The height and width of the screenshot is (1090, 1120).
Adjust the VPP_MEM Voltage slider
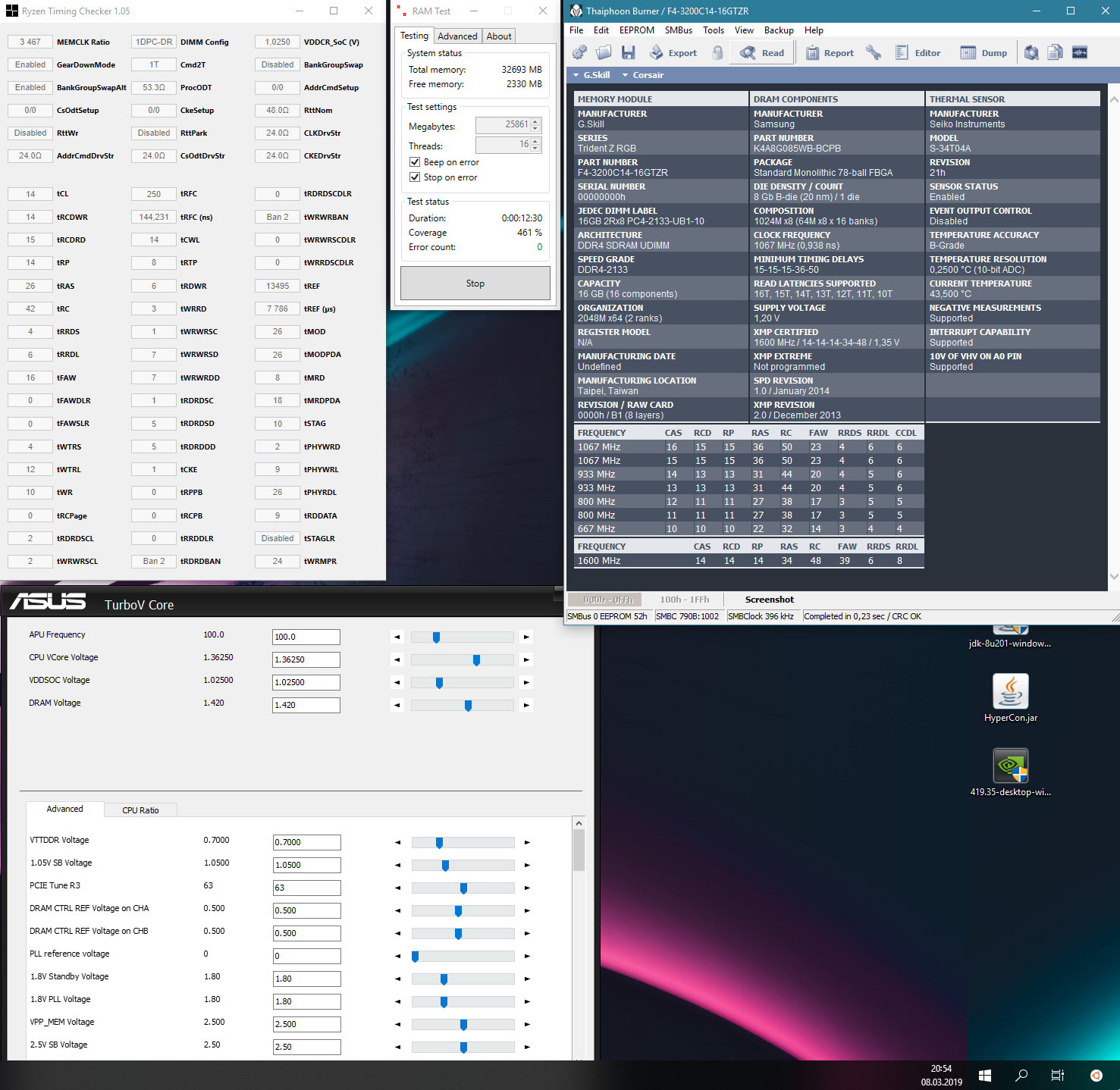(463, 1024)
